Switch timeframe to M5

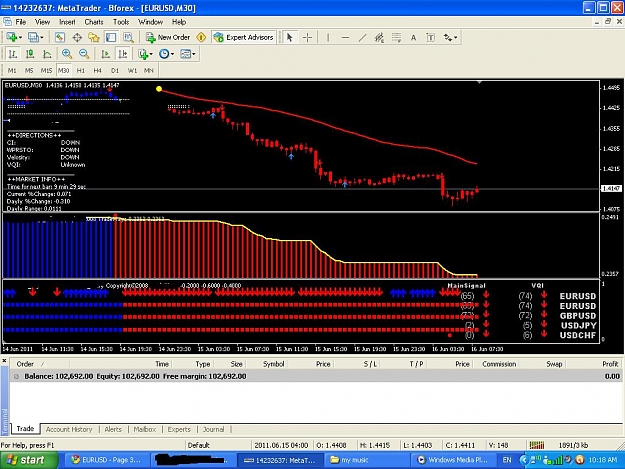pos(29,71)
